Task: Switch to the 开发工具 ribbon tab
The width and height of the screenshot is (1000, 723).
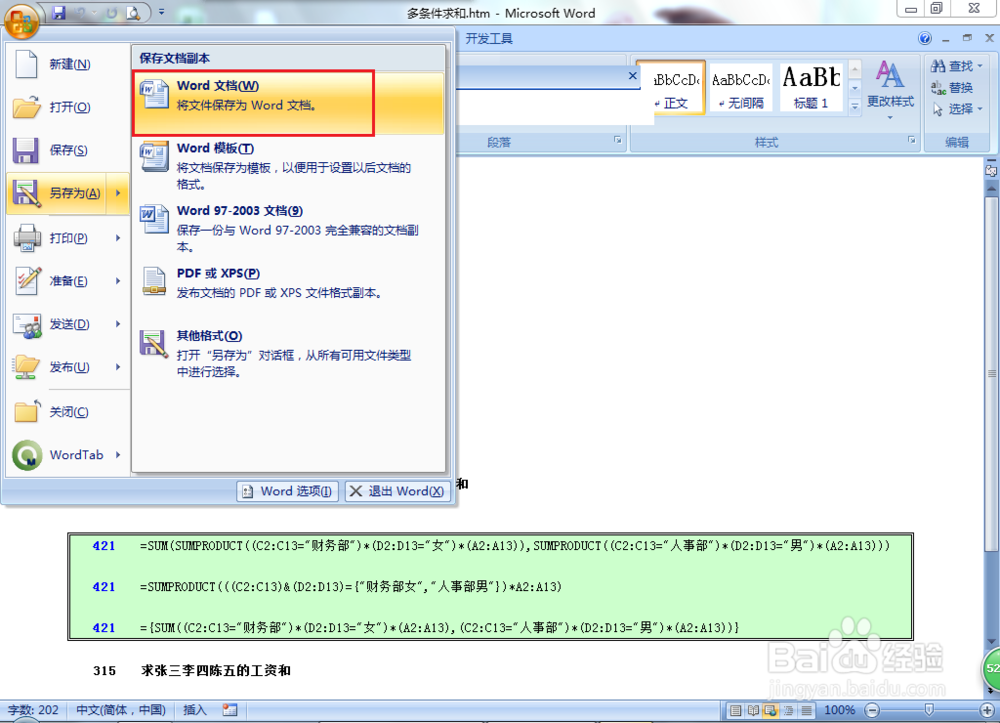Action: [488, 38]
